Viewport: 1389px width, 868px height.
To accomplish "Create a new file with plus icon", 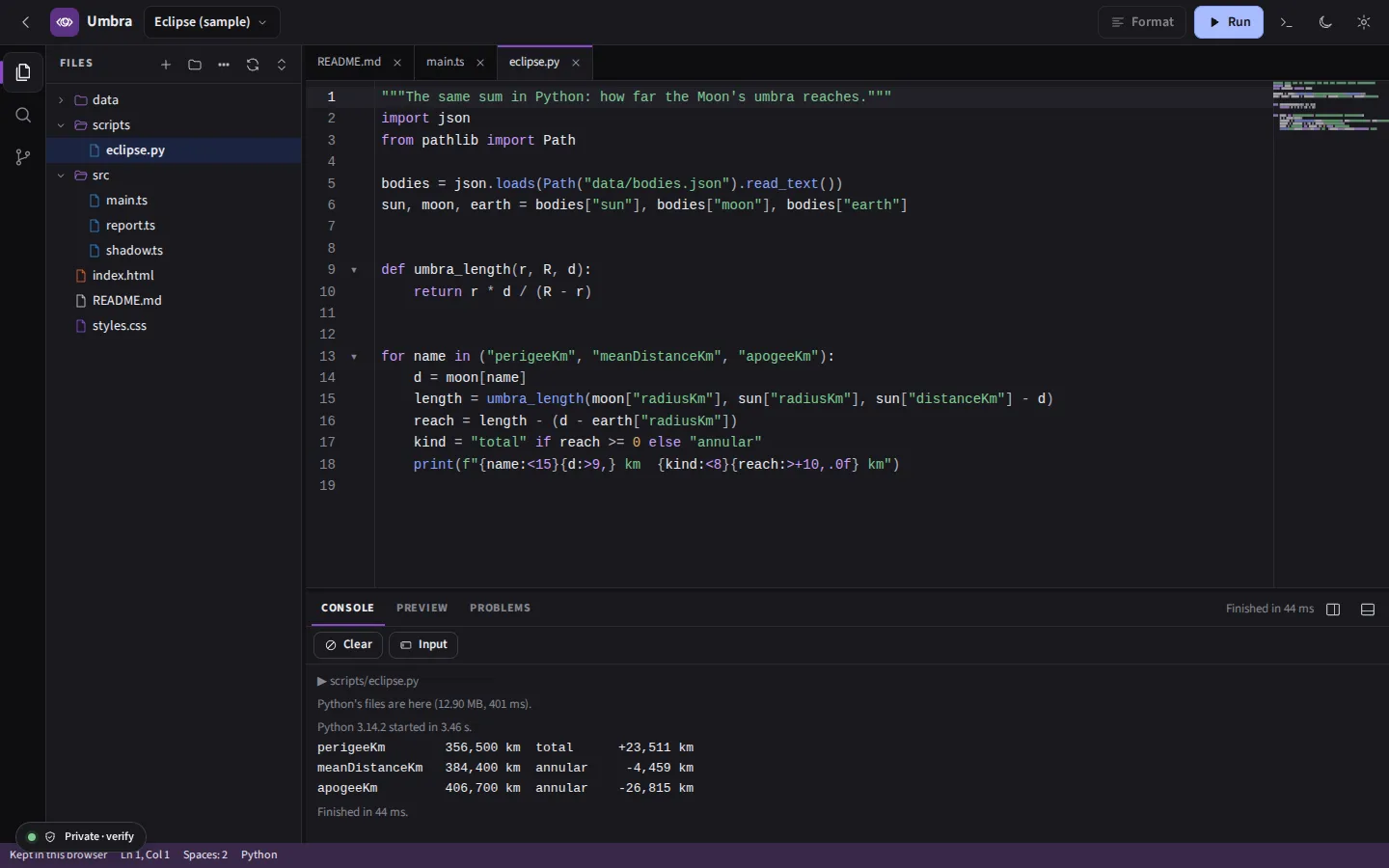I will coord(166,65).
